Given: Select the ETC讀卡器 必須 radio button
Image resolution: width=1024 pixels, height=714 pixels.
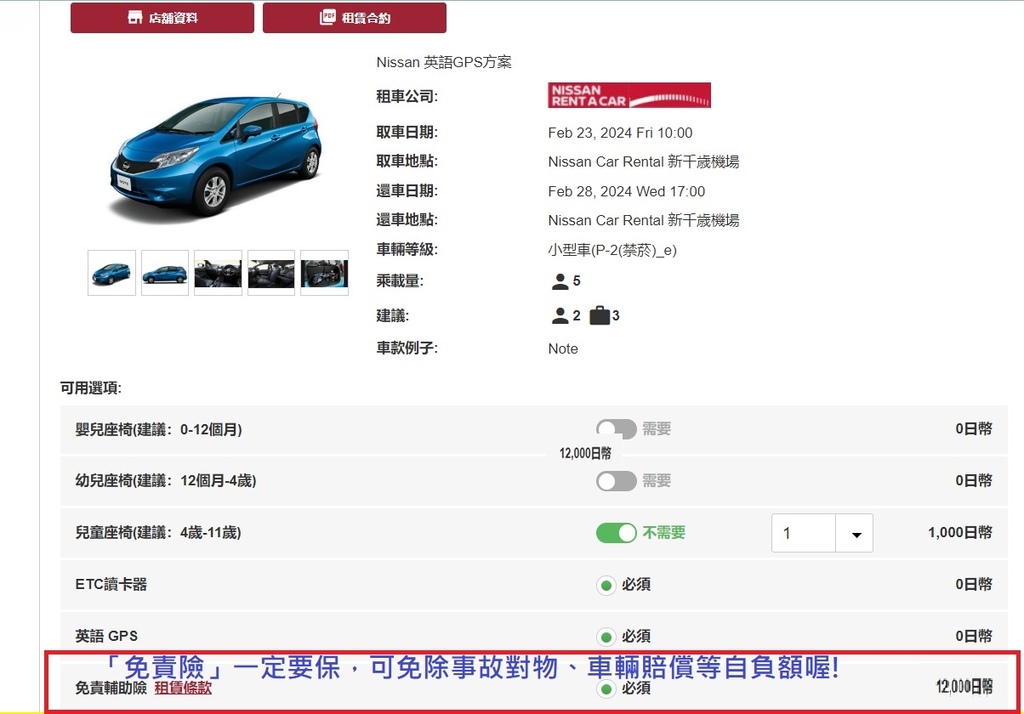Looking at the screenshot, I should point(606,585).
